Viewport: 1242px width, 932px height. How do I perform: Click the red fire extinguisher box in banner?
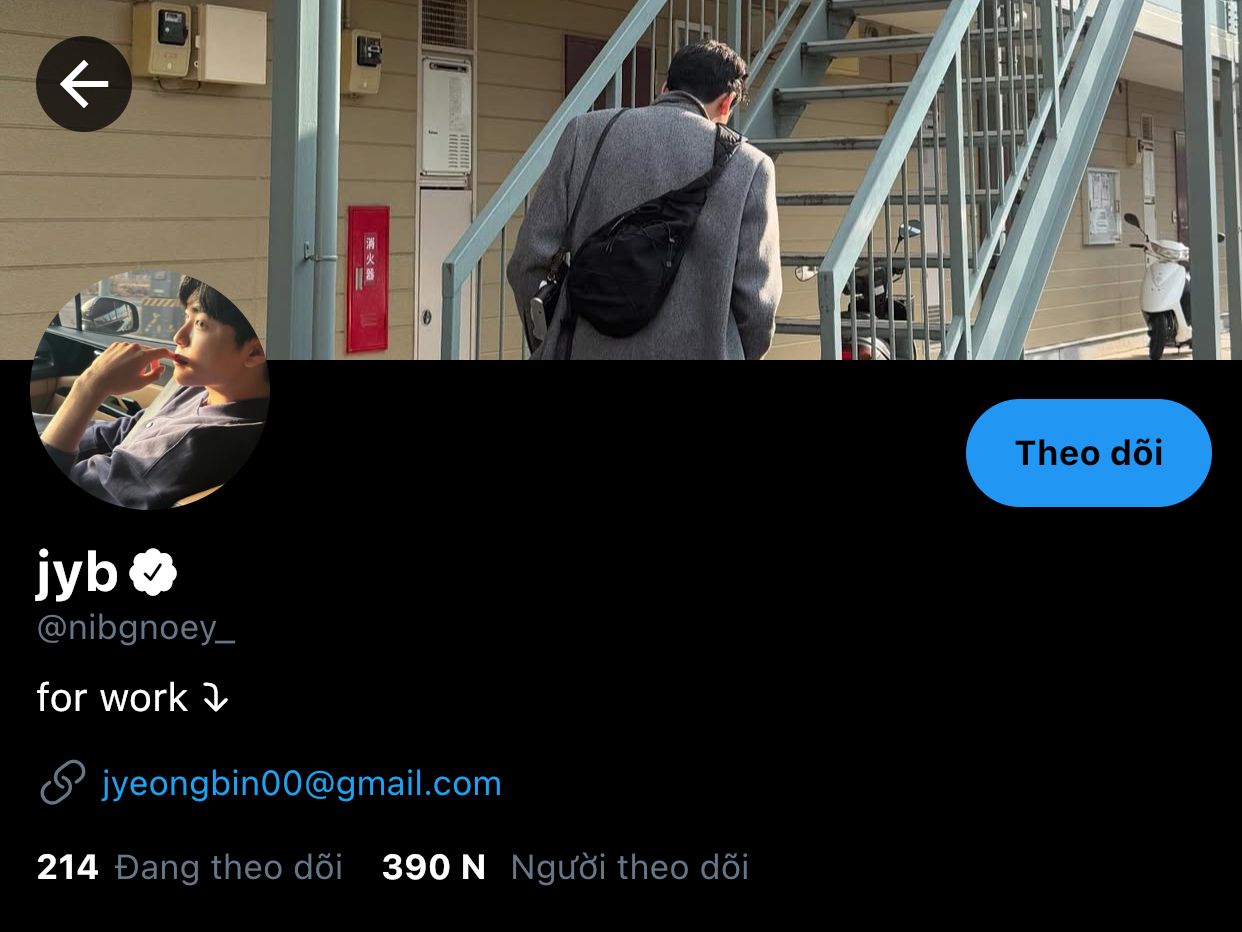[x=368, y=279]
